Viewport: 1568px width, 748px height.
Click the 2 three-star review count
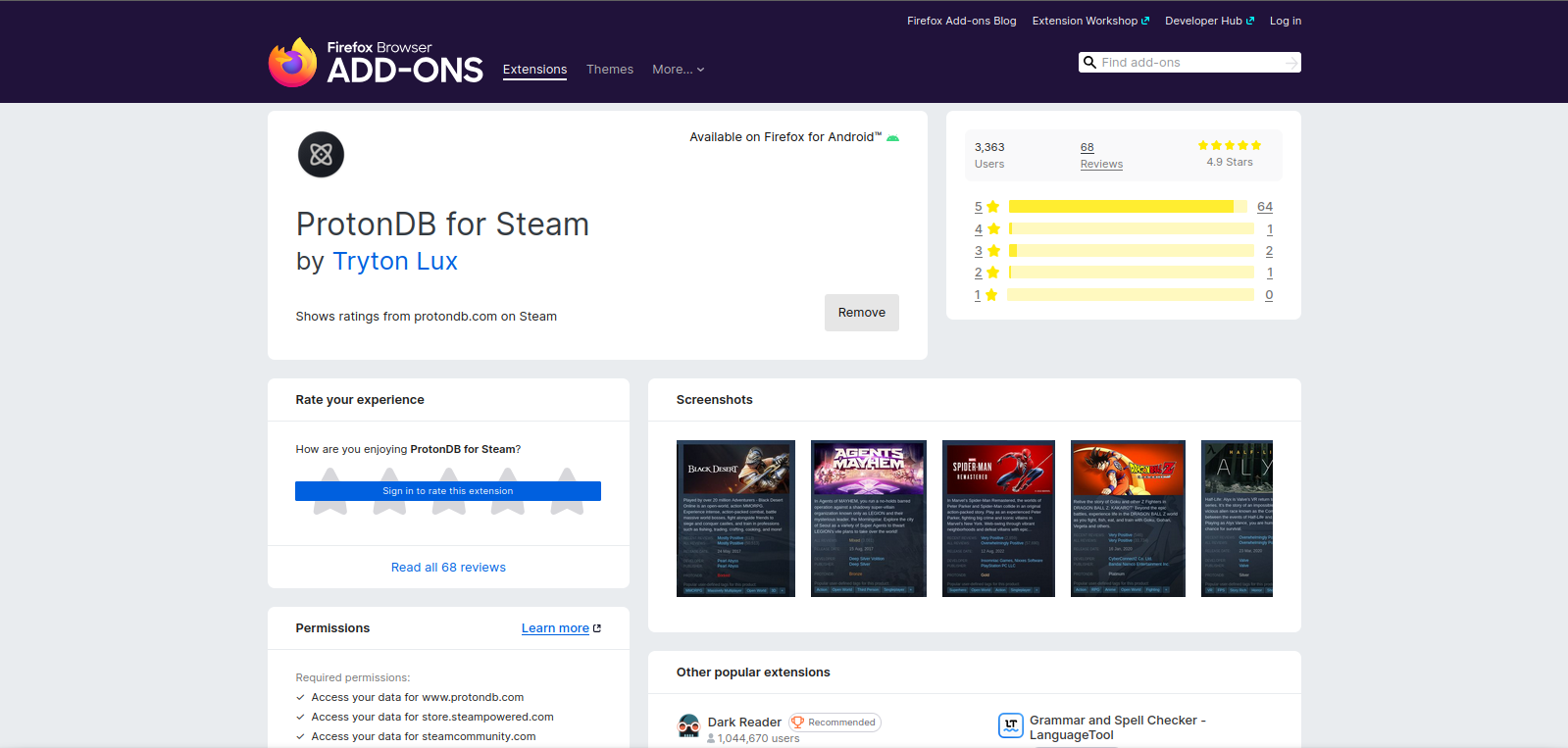click(x=1269, y=251)
